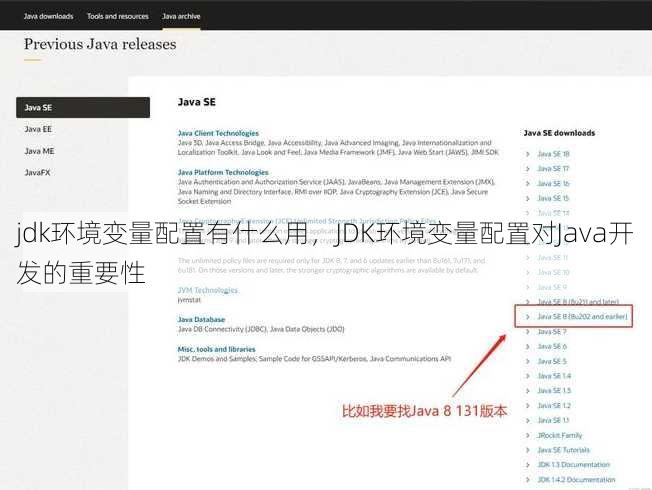The width and height of the screenshot is (652, 490).
Task: Click the 'Java SE downloads' list heading
Action: coord(559,133)
